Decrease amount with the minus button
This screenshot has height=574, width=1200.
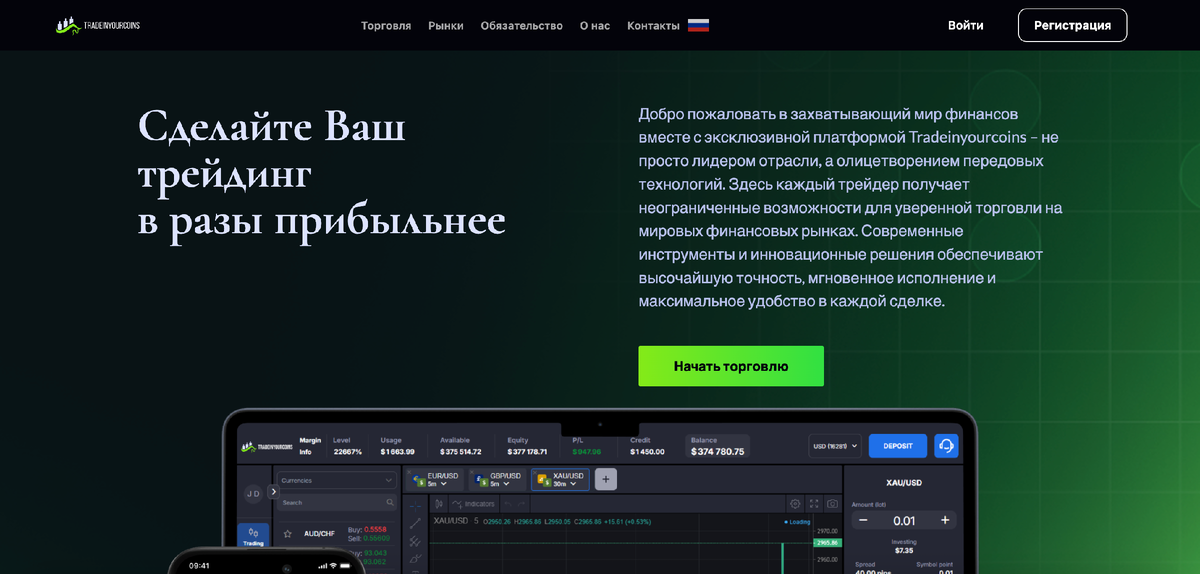(863, 520)
